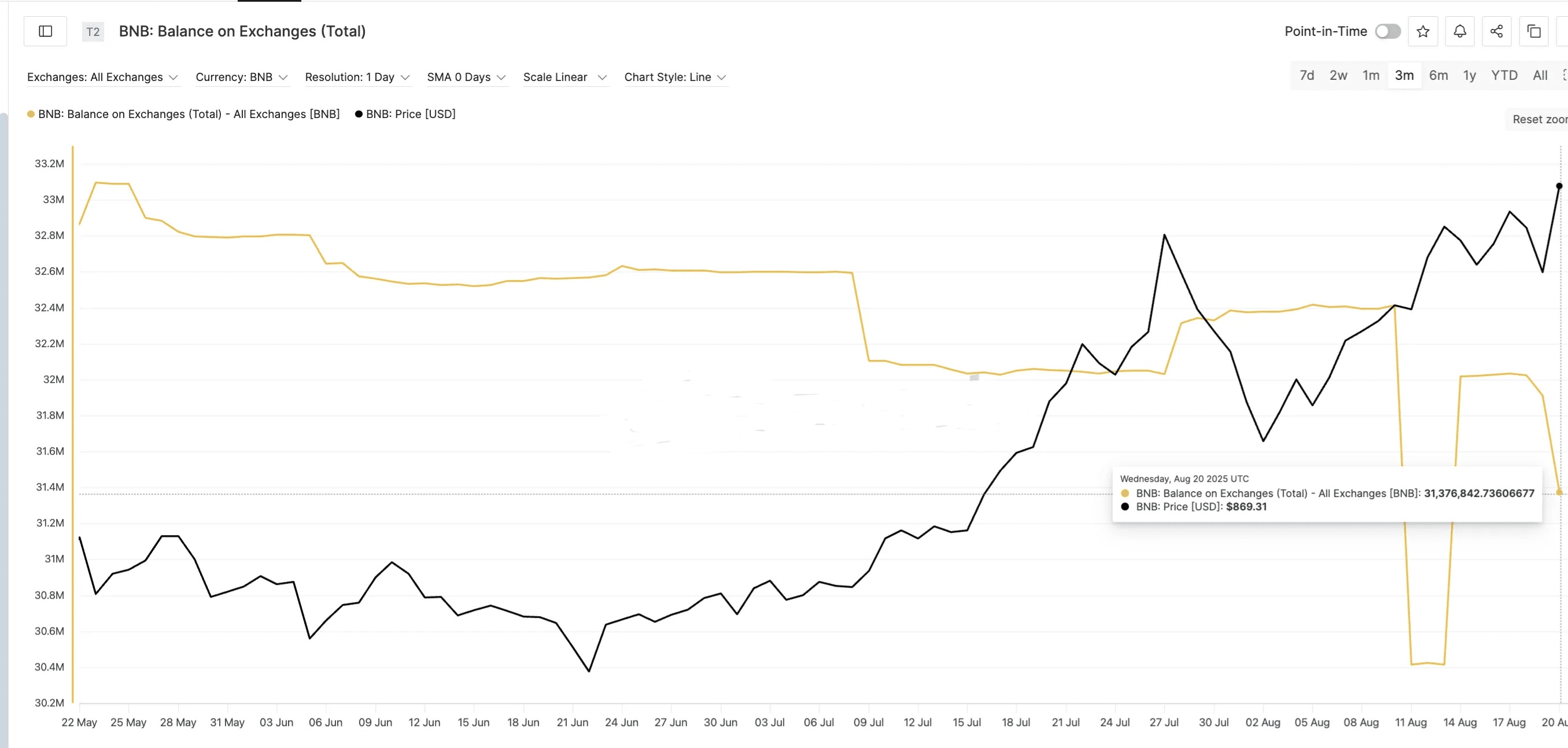Screen dimensions: 1568x748
Task: Select the YTD time range
Action: click(1504, 75)
